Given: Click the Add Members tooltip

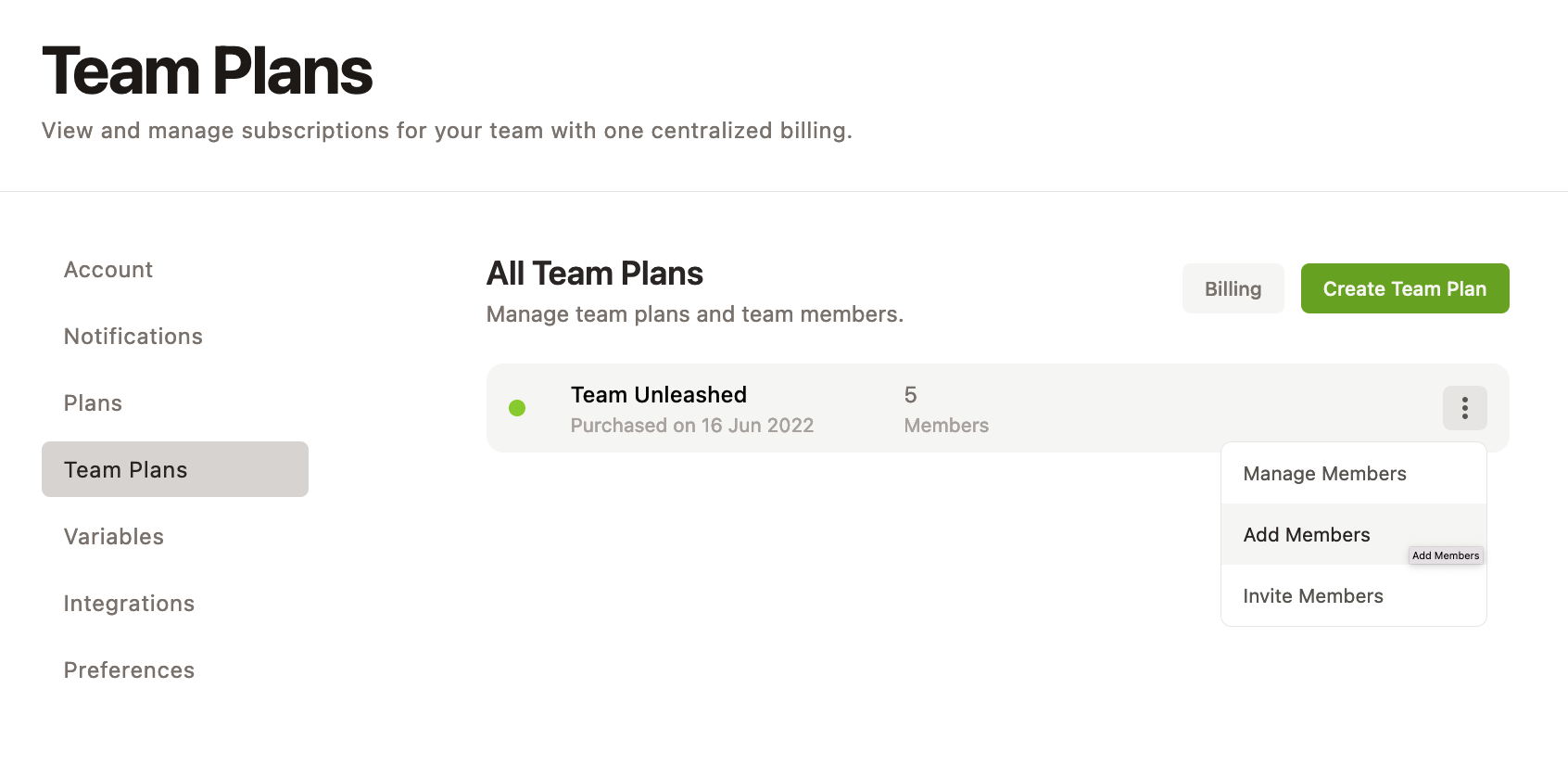Looking at the screenshot, I should 1445,555.
